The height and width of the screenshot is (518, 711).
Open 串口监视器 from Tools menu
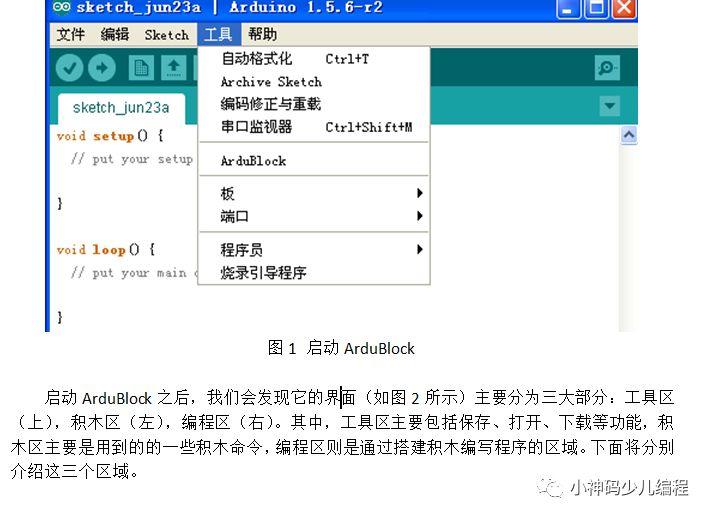point(314,127)
